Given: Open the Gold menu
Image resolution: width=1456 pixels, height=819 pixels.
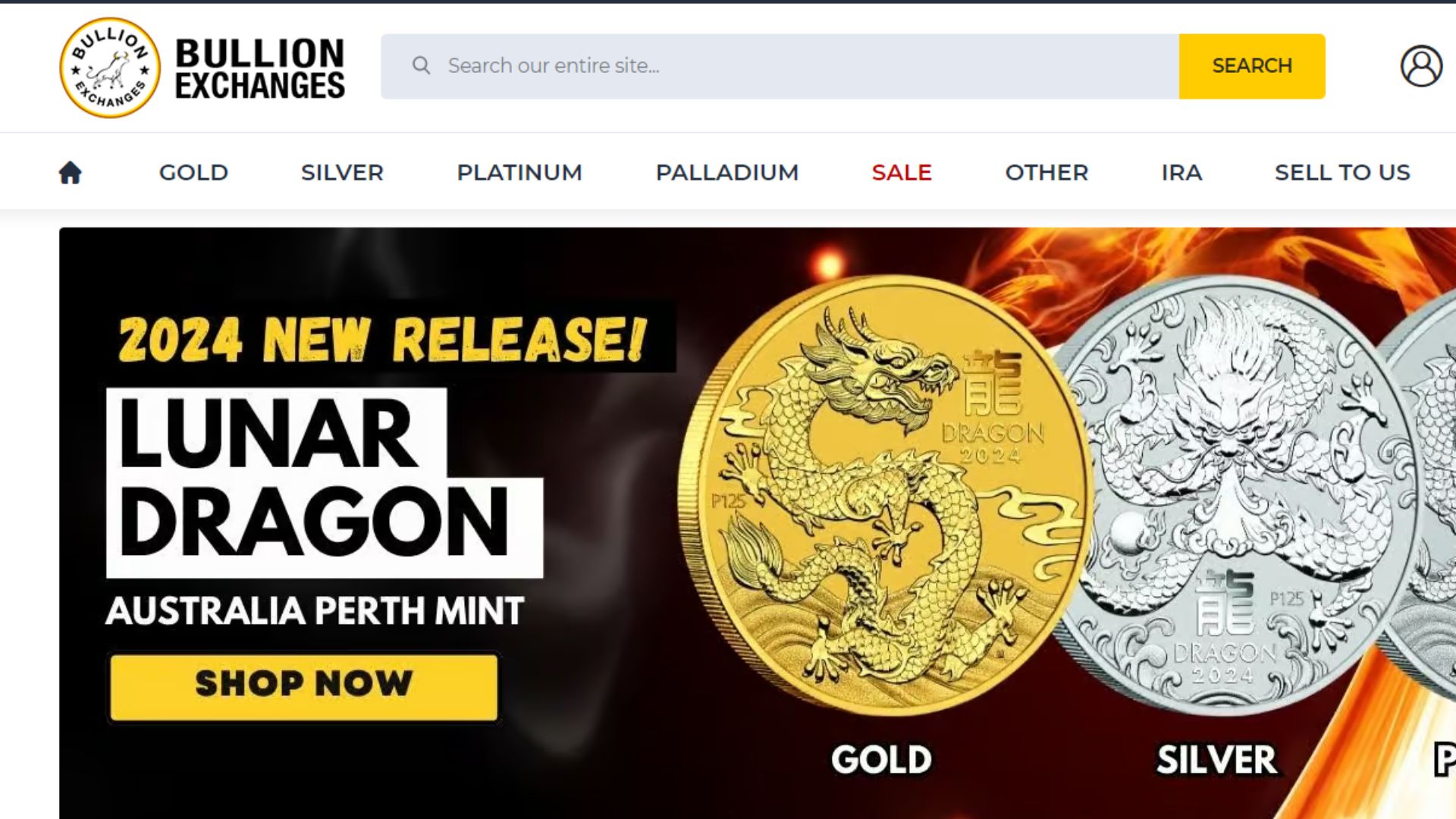Looking at the screenshot, I should pyautogui.click(x=193, y=172).
